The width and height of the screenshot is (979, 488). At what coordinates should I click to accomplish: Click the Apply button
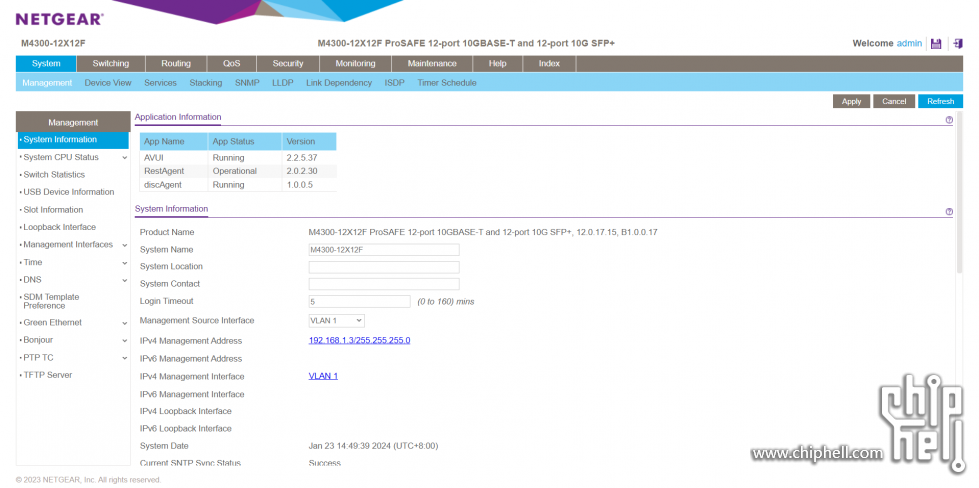coord(852,101)
